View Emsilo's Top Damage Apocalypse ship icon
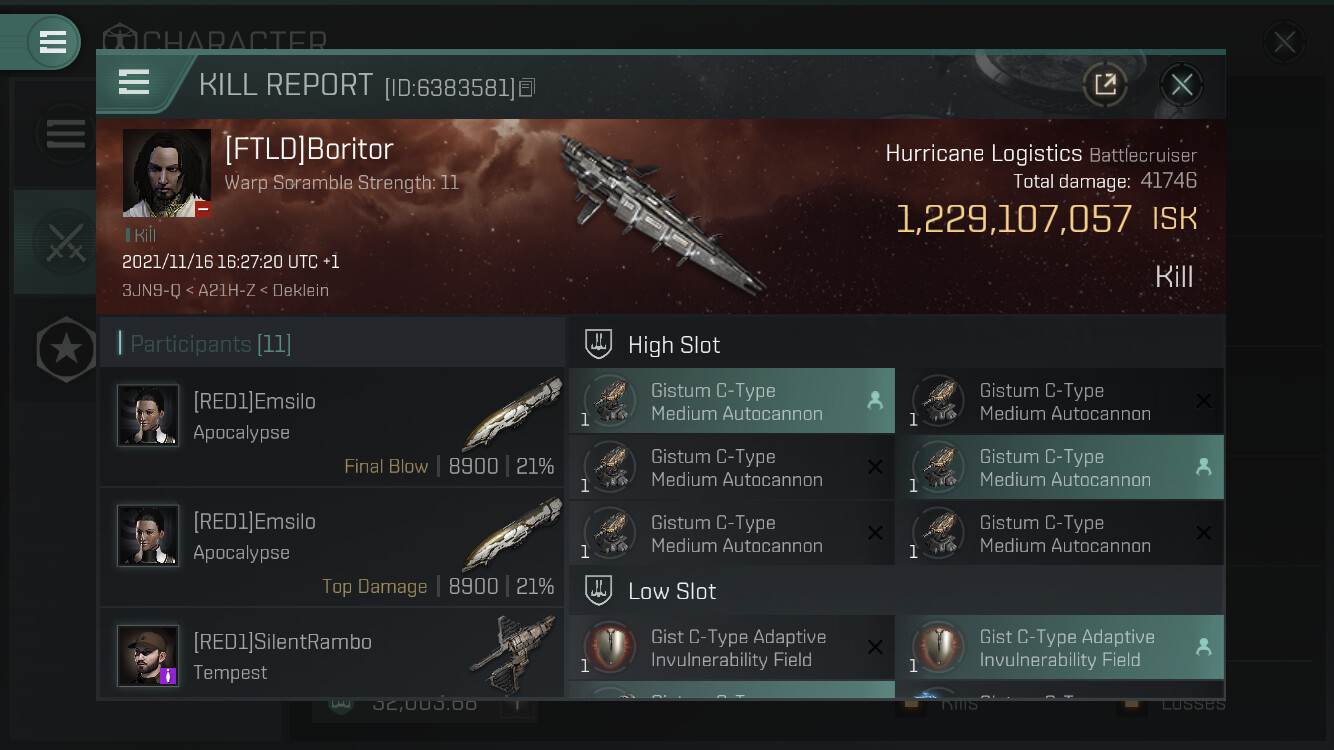 pyautogui.click(x=512, y=535)
